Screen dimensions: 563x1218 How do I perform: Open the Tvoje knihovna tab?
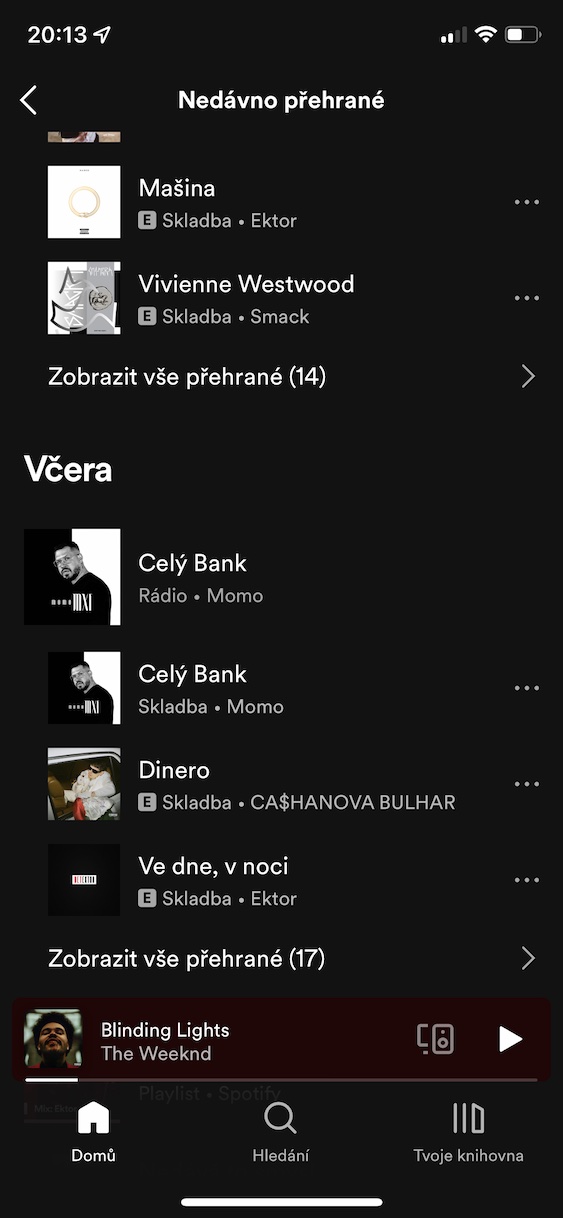(468, 1132)
